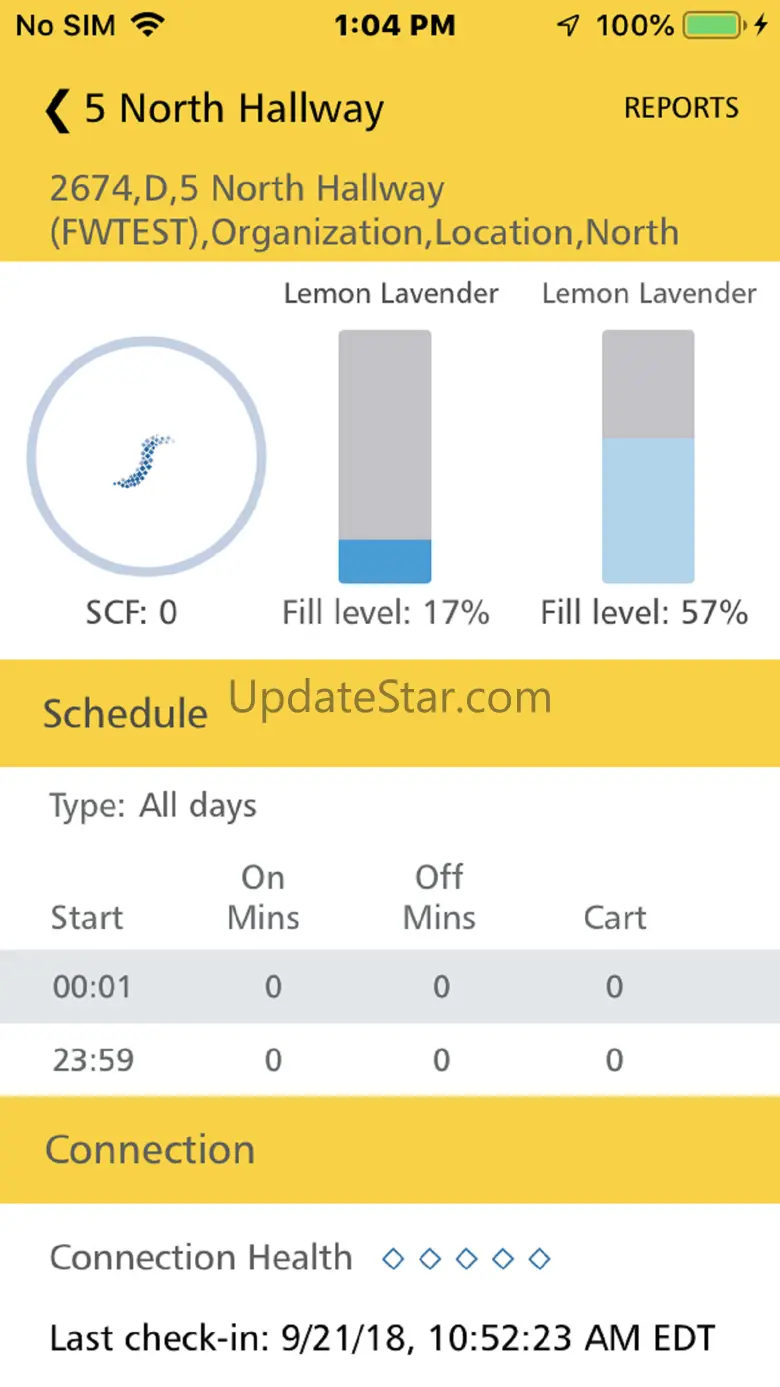Tap the back chevron beside 5 North Hallway
Screen dimensions: 780x1387
pos(57,110)
